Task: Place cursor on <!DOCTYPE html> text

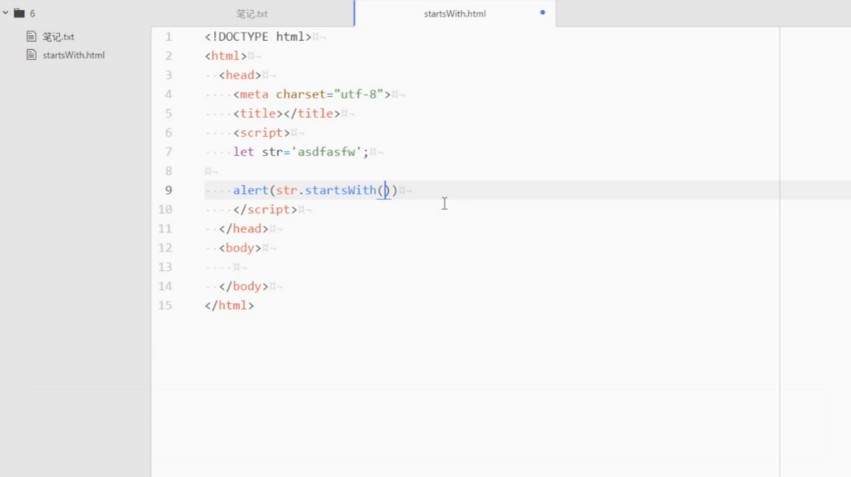Action: [x=258, y=37]
